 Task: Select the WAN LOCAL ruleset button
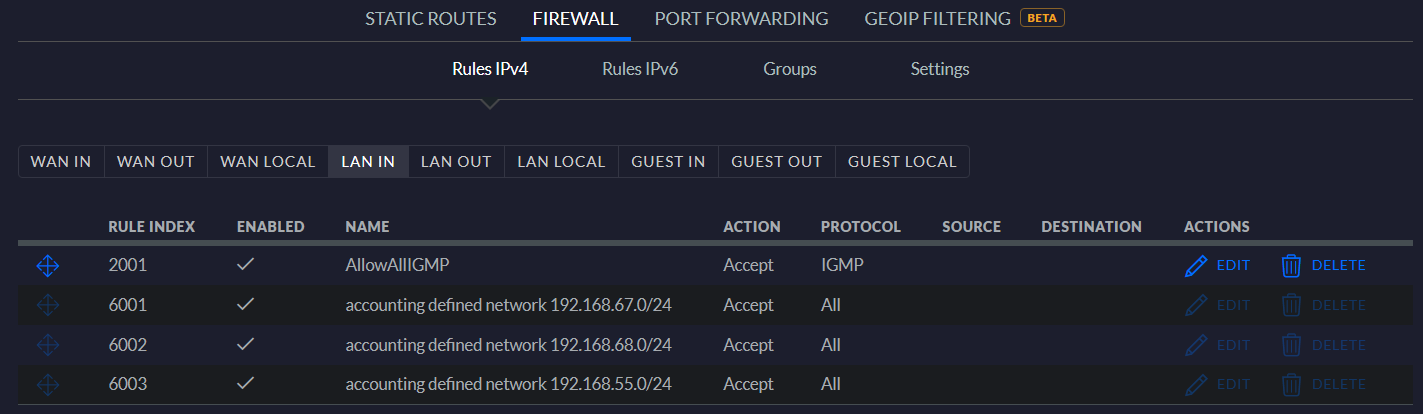click(268, 162)
